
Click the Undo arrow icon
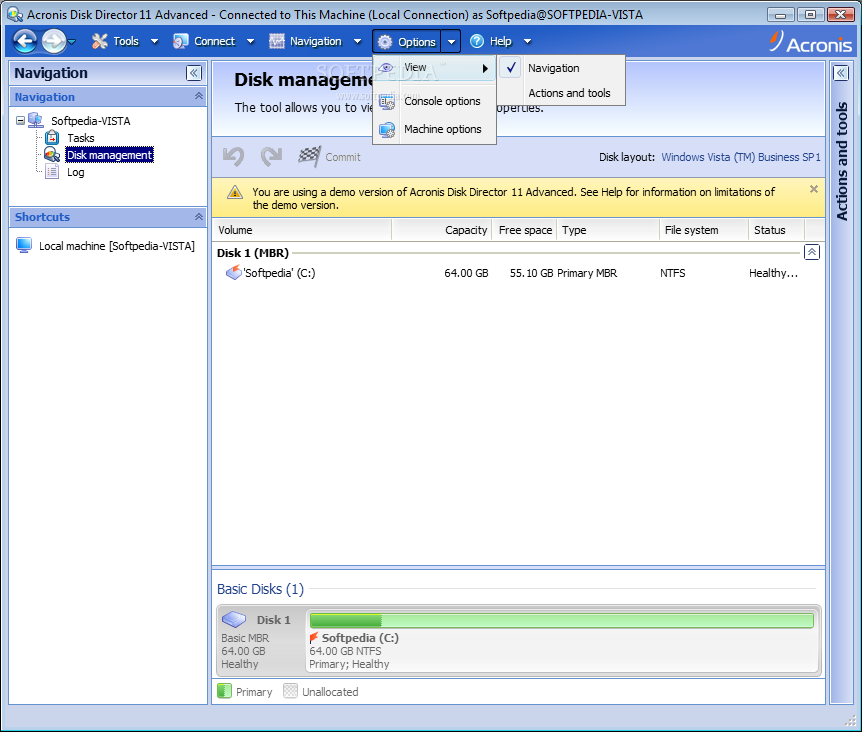point(233,157)
